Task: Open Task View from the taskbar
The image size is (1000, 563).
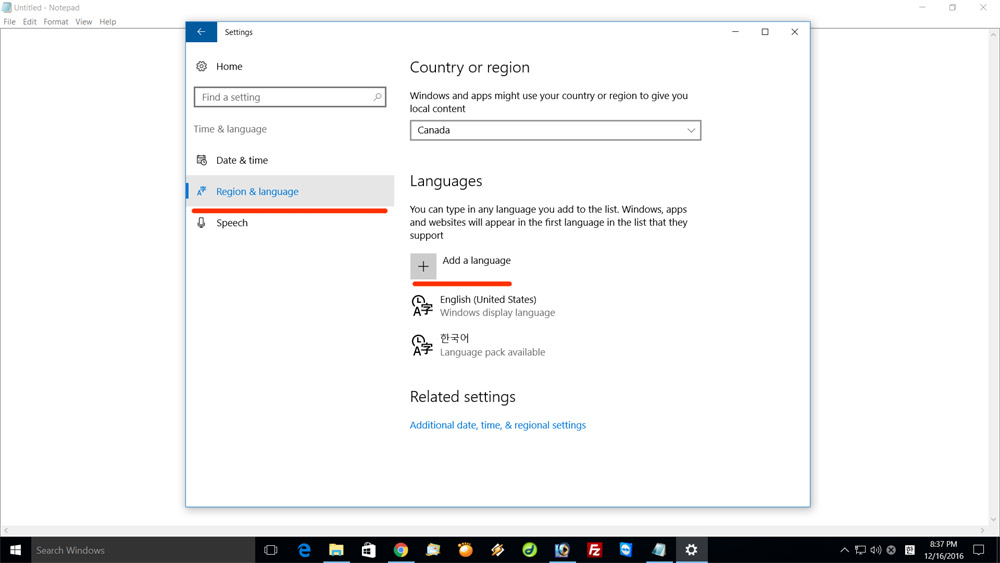Action: (x=270, y=550)
